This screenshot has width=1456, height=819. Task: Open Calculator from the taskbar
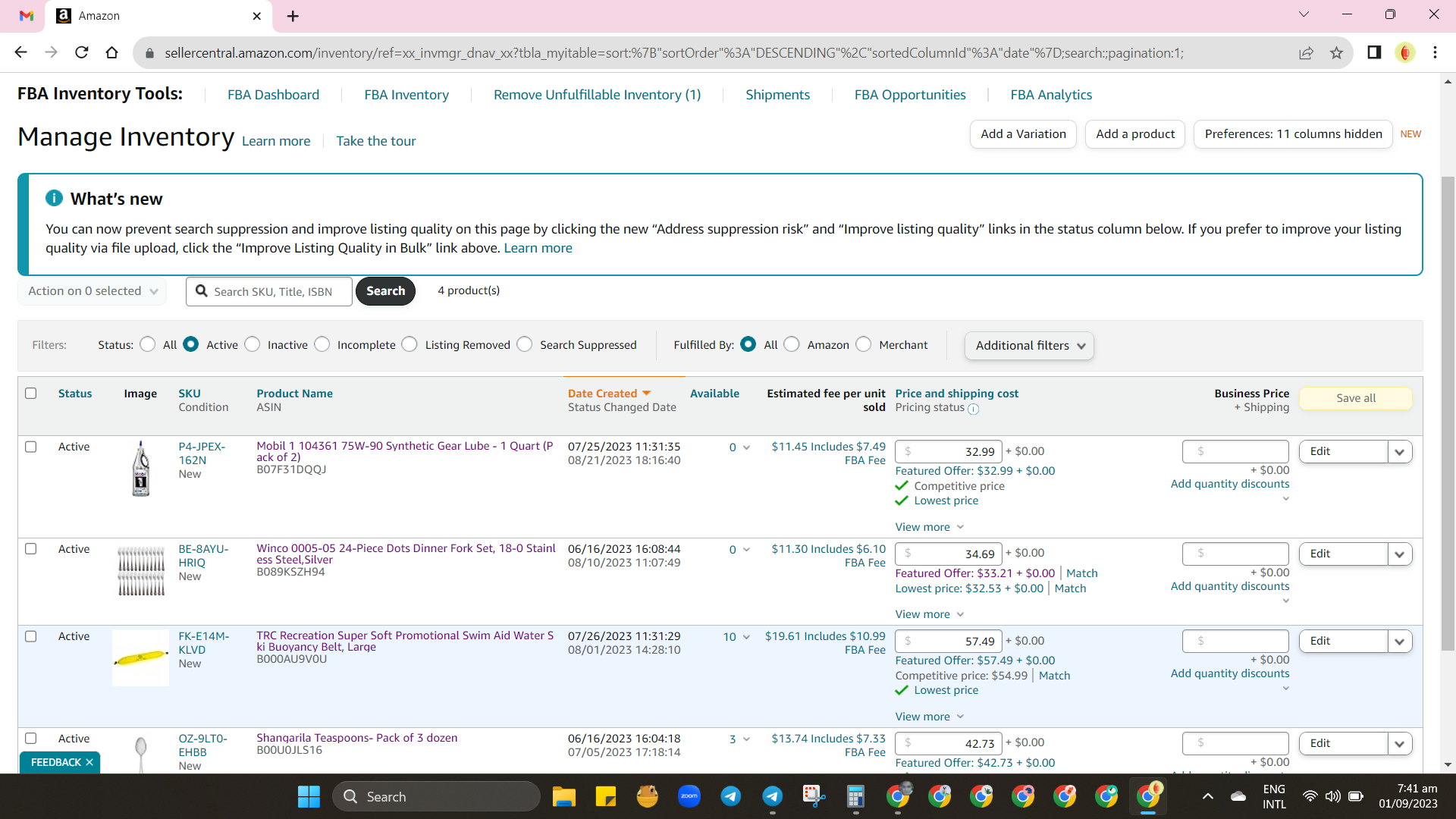pyautogui.click(x=855, y=796)
